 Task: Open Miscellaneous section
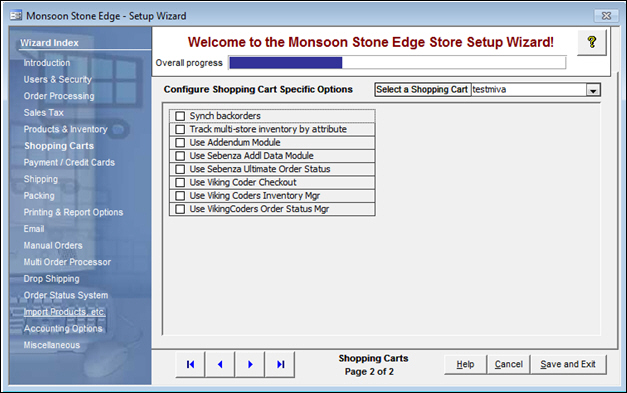[x=52, y=345]
